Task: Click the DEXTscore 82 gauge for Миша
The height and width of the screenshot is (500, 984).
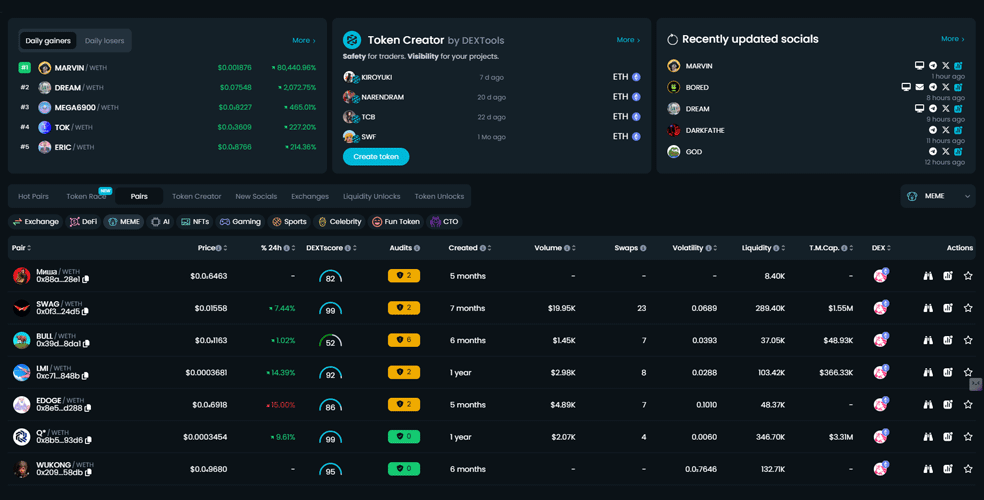Action: [x=330, y=277]
